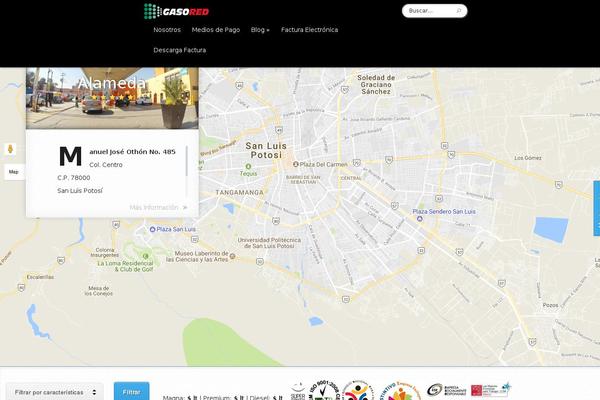This screenshot has width=600, height=400.
Task: Open Factura Electrónica menu item
Action: [x=310, y=30]
